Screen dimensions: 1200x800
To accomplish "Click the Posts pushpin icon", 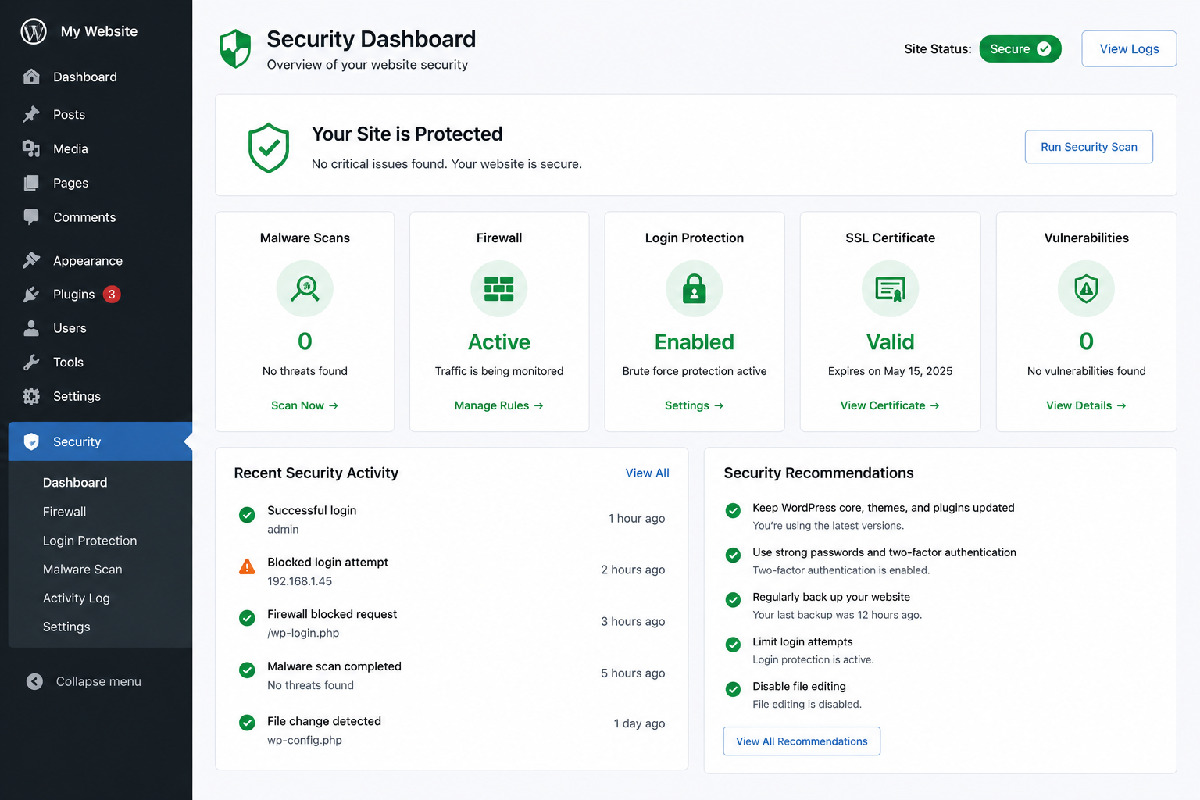I will (x=32, y=114).
